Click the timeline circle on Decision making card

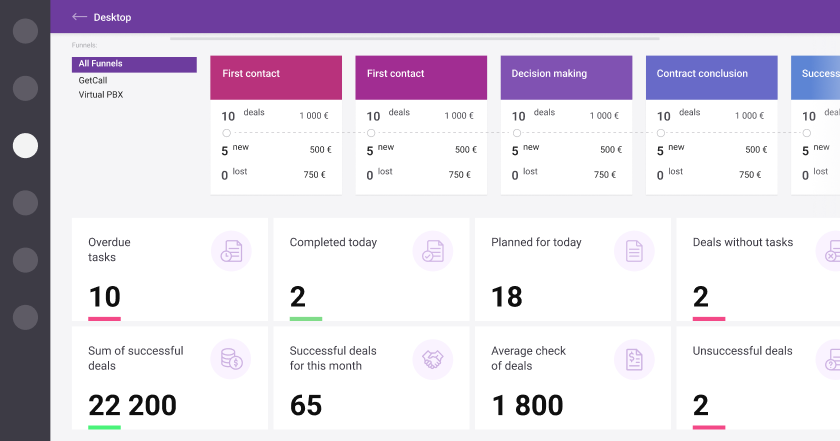click(x=516, y=132)
